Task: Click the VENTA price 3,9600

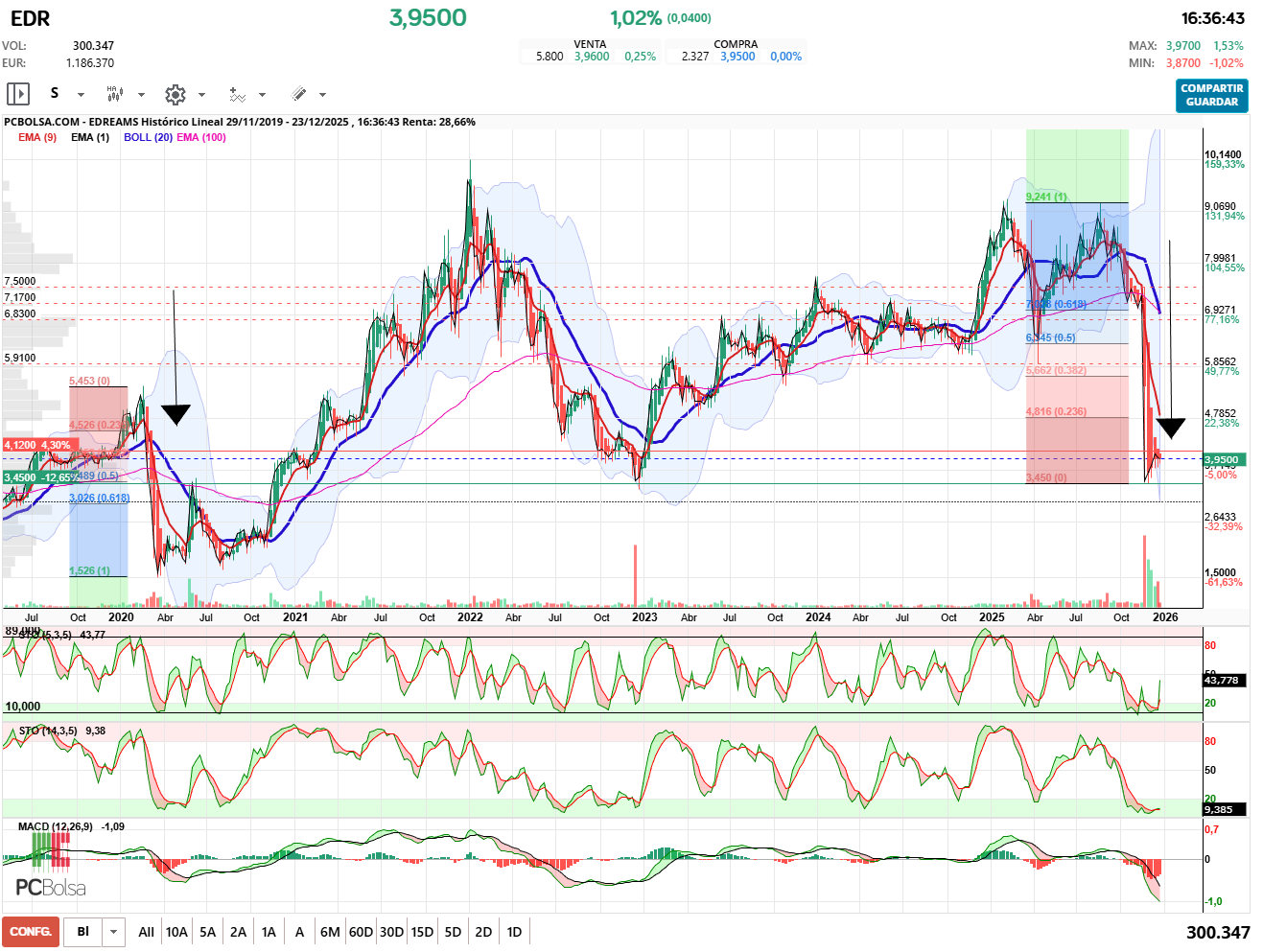Action: click(x=592, y=57)
